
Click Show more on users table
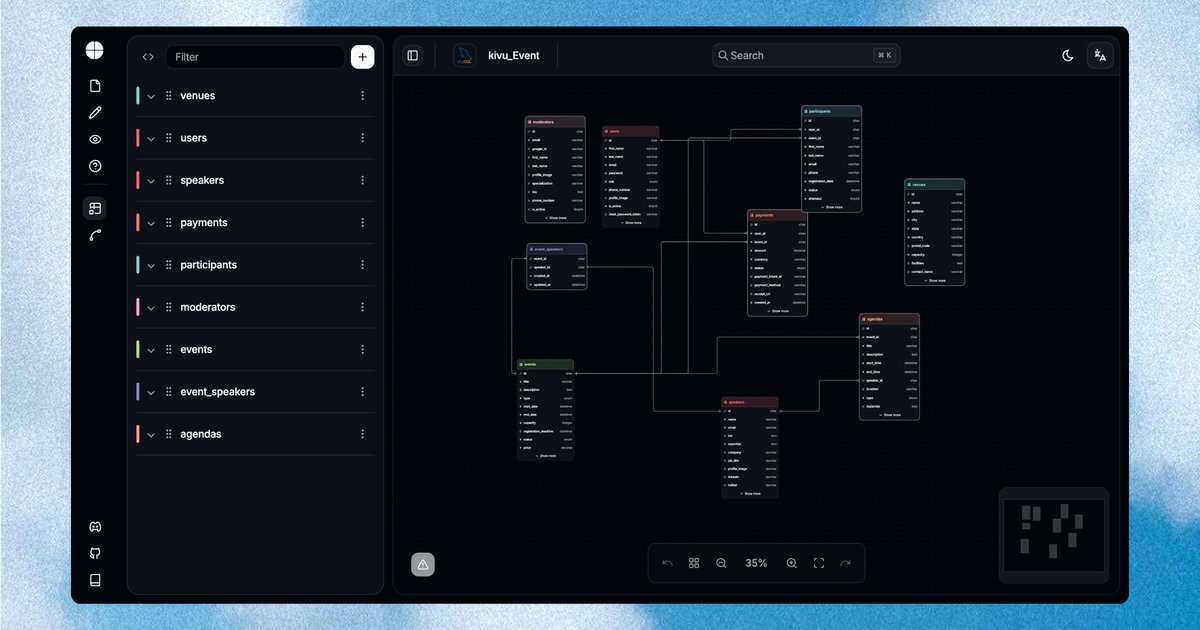point(630,222)
